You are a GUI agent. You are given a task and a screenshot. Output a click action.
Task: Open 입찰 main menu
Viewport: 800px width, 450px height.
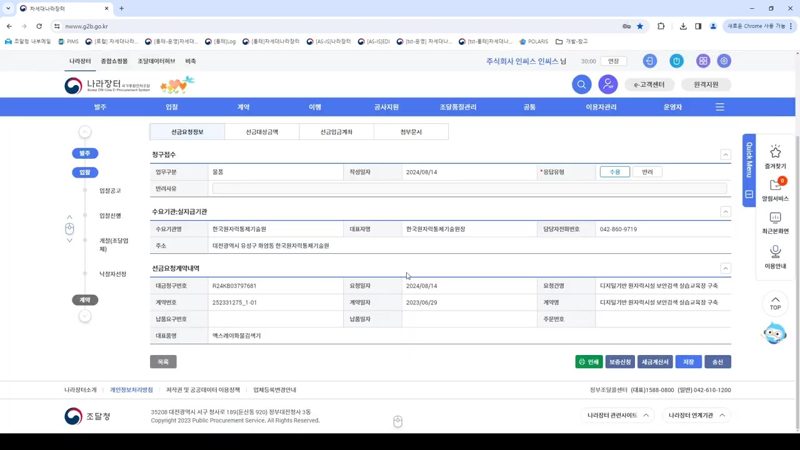[x=171, y=107]
